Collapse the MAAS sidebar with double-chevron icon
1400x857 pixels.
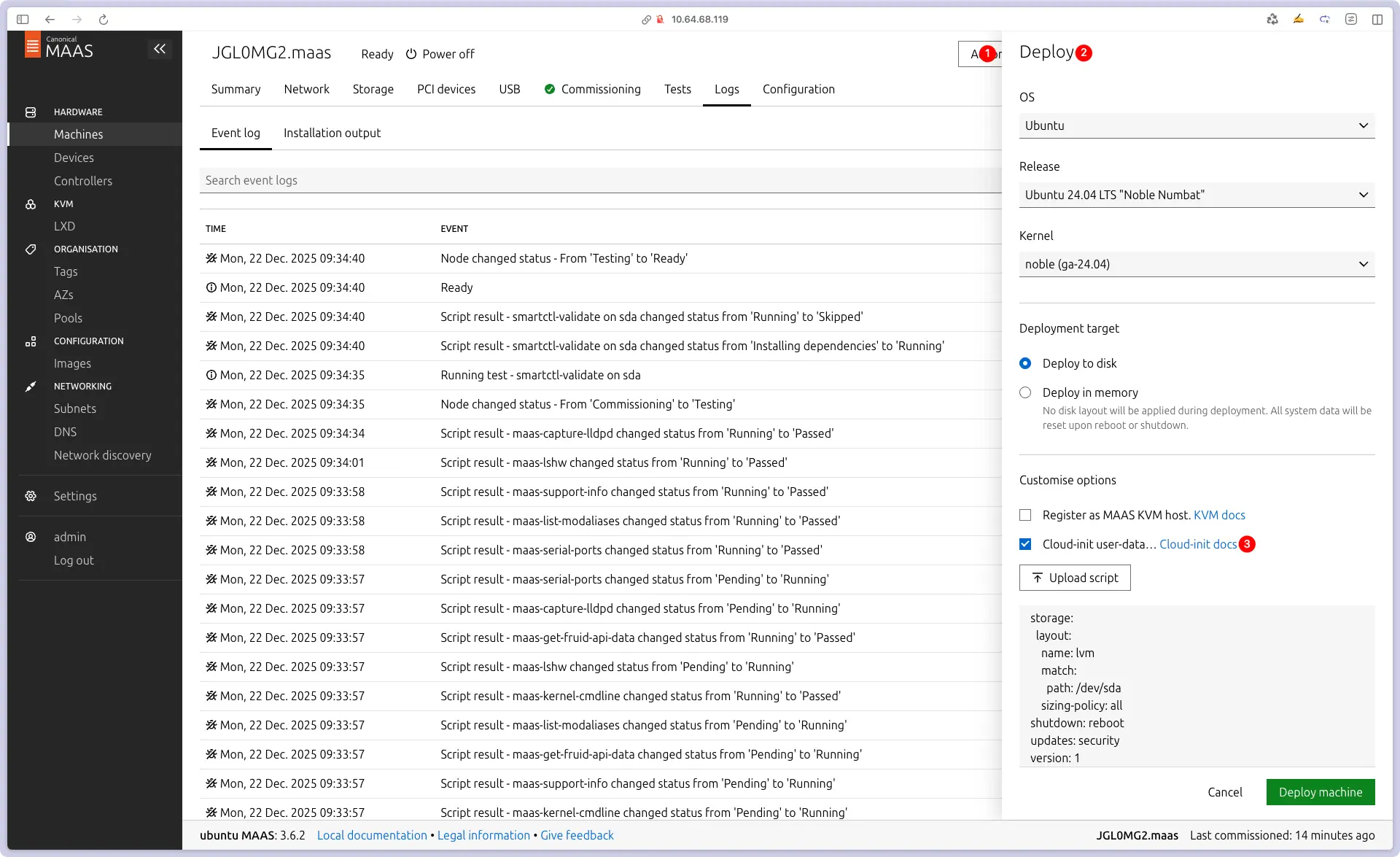coord(160,49)
